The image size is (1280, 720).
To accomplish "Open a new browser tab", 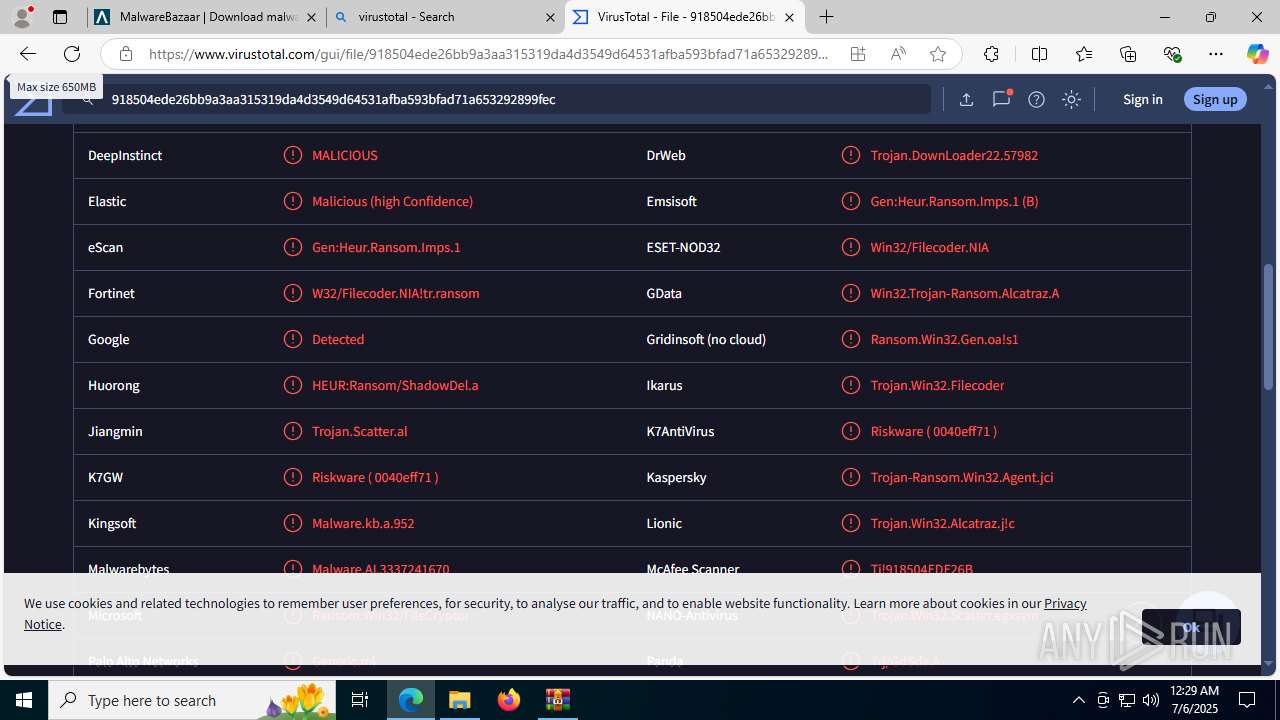I will (x=826, y=17).
